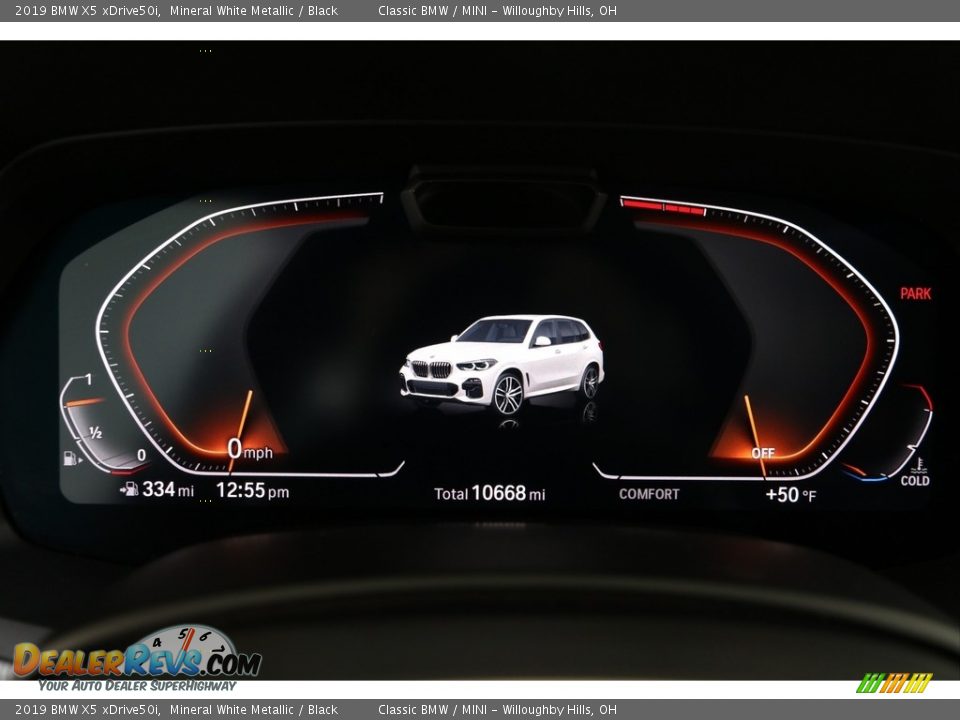Click the red PARK indicator

point(915,294)
